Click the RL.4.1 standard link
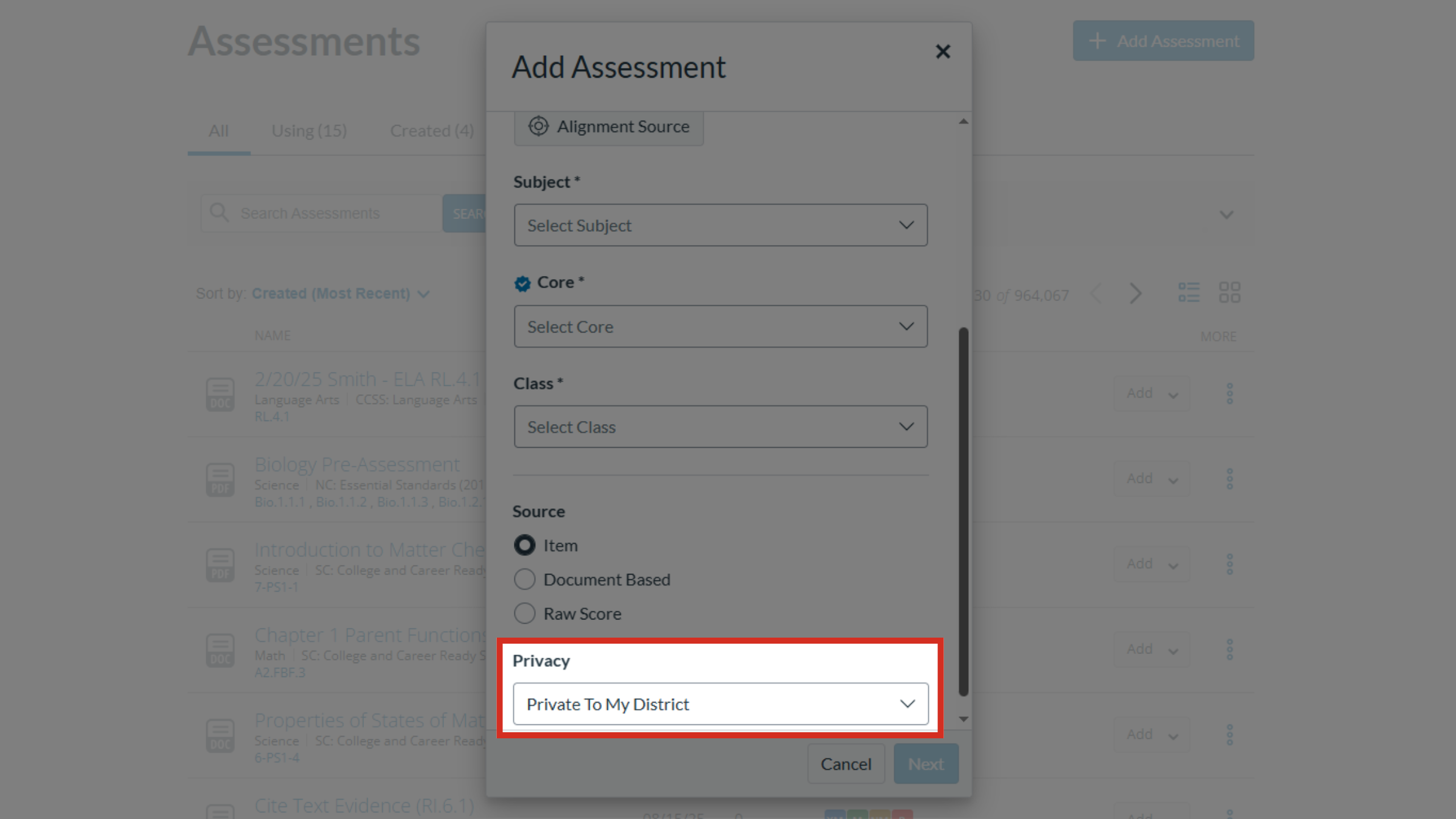This screenshot has height=819, width=1456. coord(272,417)
